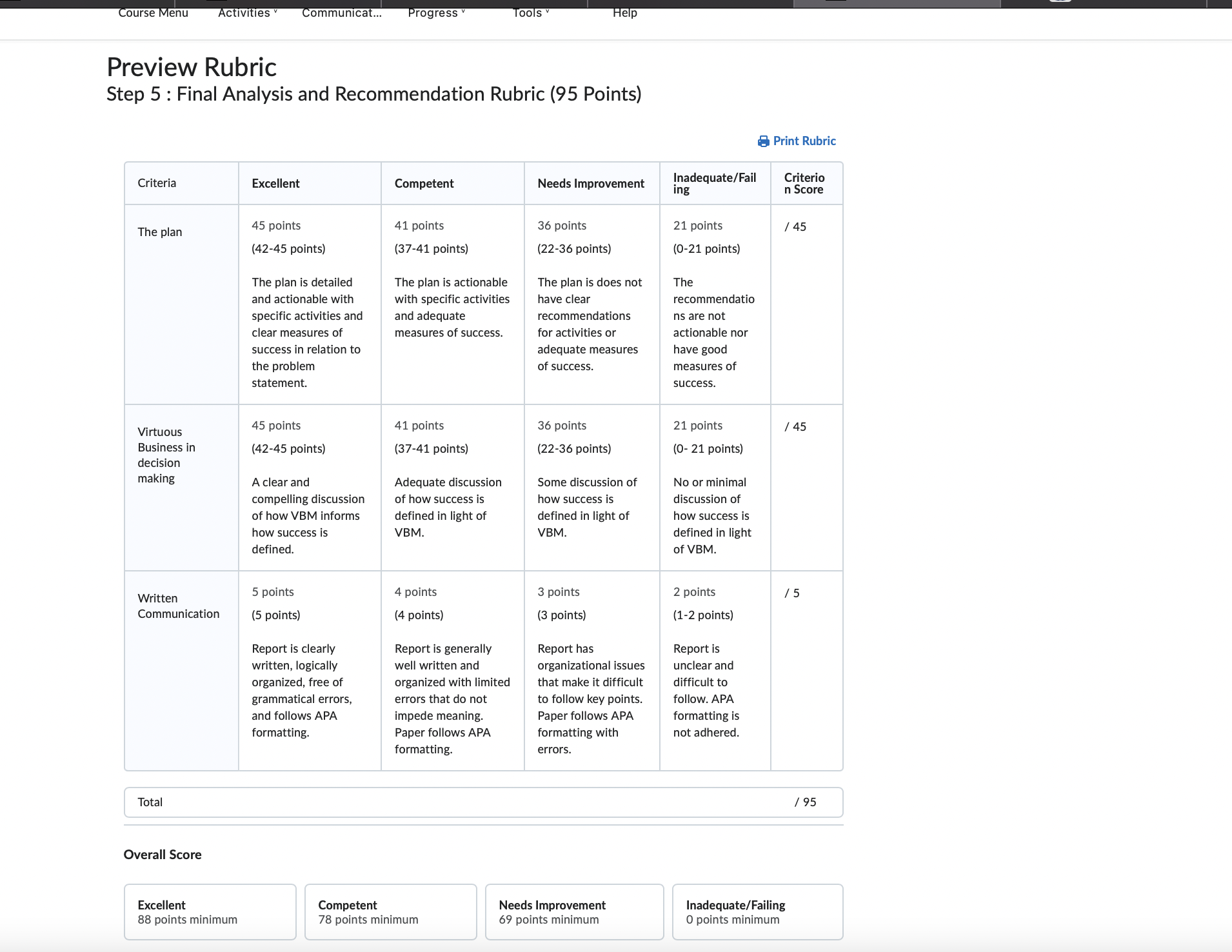Click Needs Improvement cell for The plan
Screen dimensions: 1232x952
(592, 304)
